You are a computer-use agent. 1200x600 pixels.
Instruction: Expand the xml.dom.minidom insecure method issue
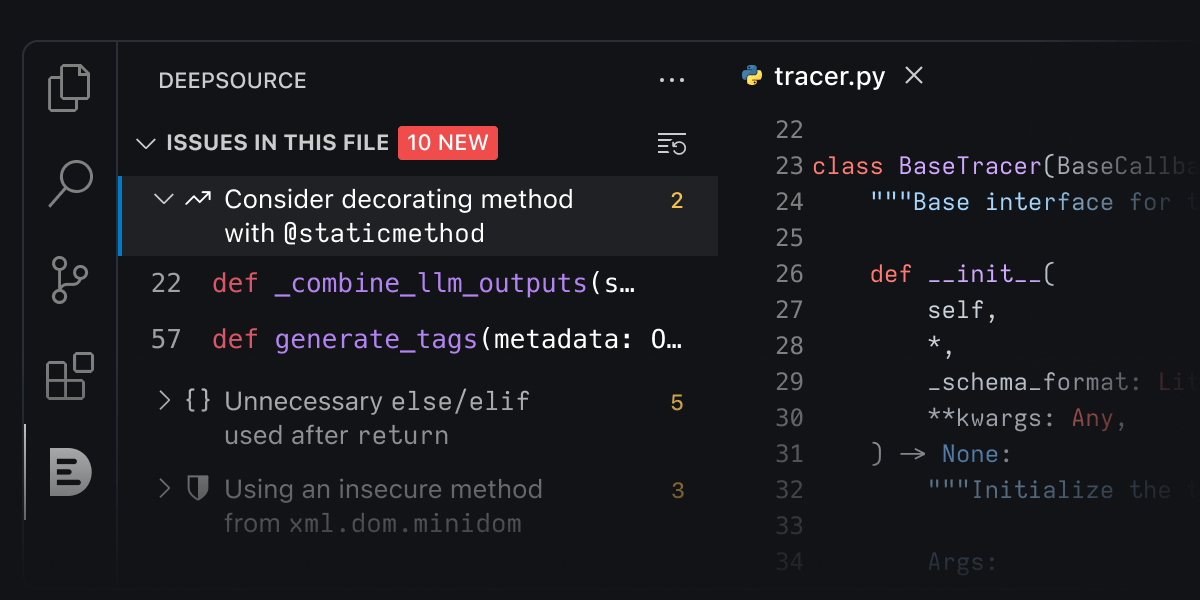pos(165,488)
